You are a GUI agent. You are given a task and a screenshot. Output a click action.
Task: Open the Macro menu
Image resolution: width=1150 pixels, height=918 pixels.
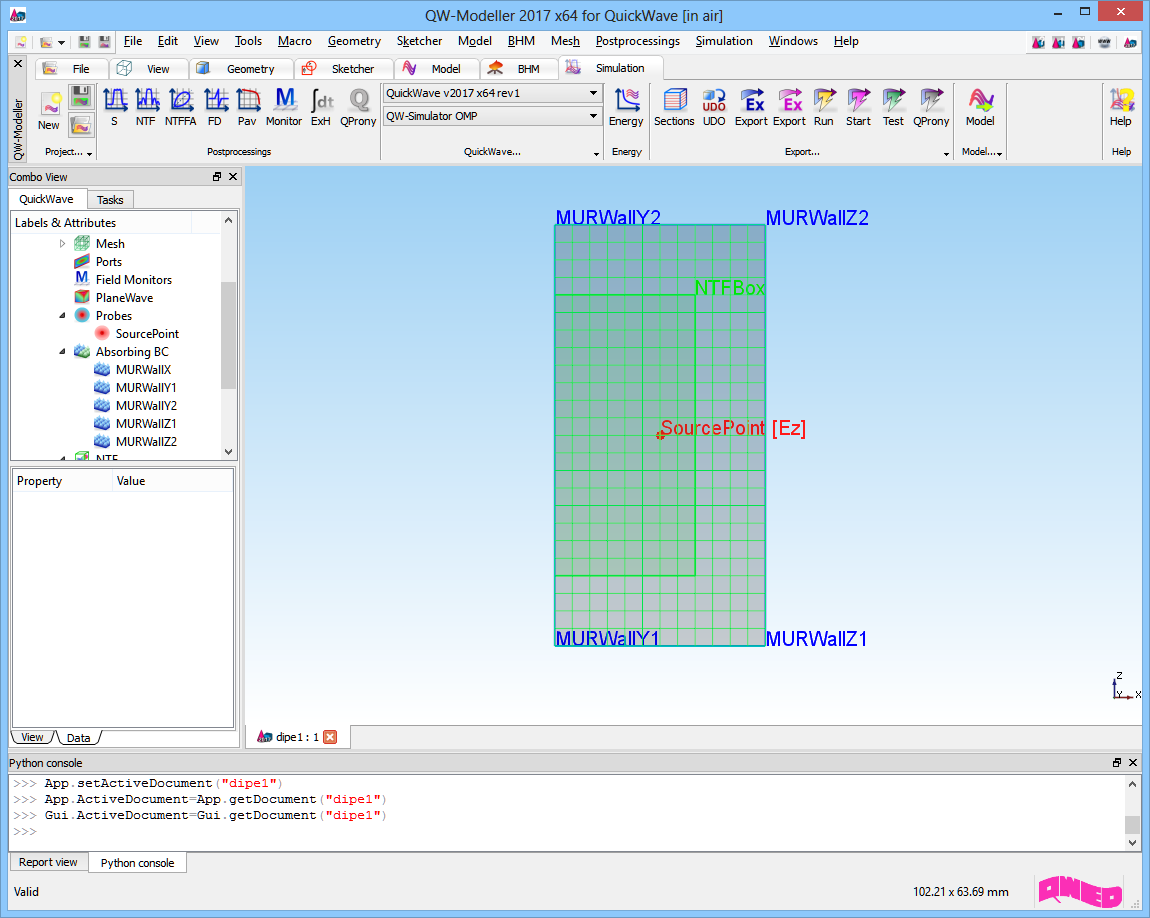[295, 41]
